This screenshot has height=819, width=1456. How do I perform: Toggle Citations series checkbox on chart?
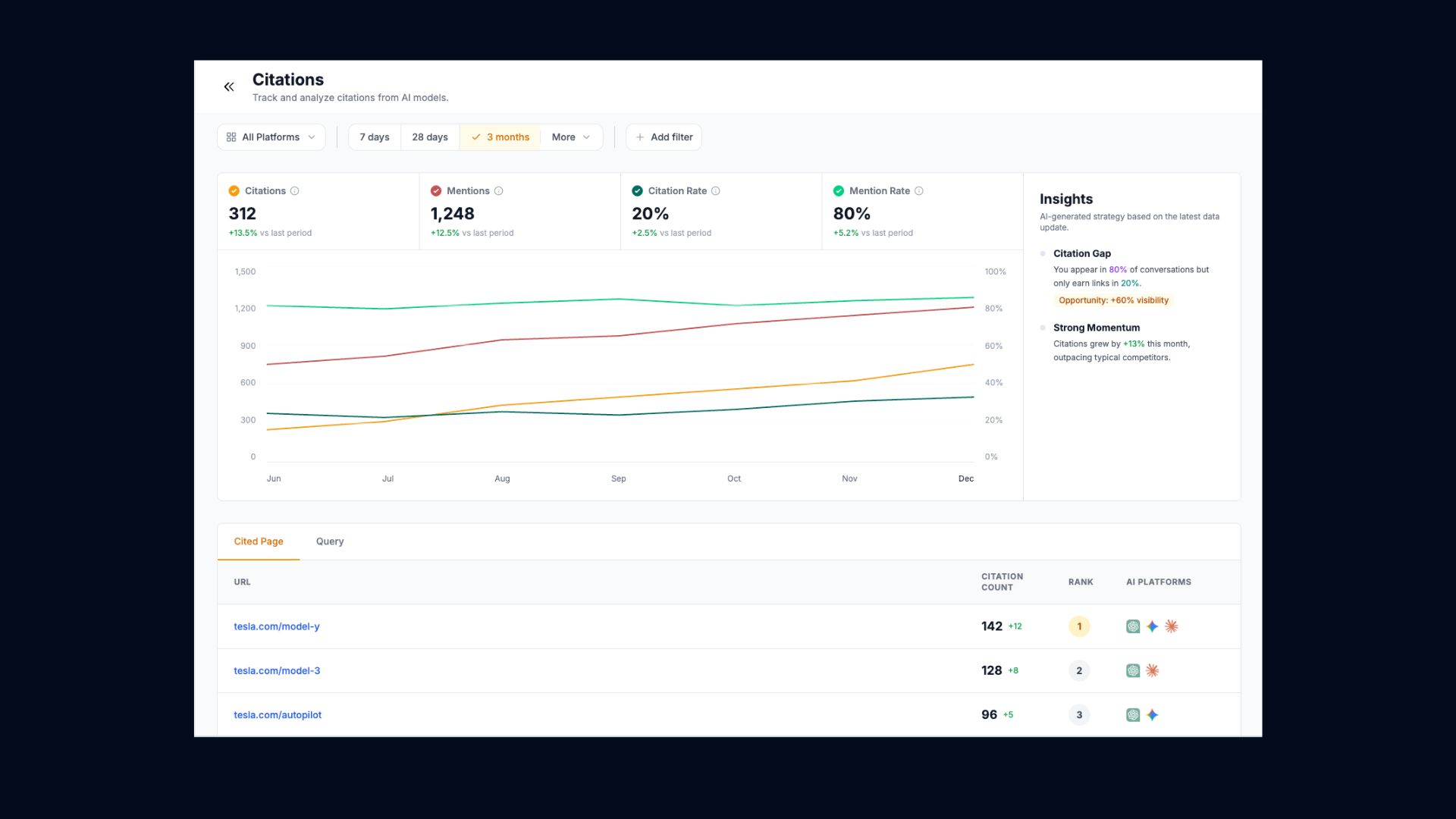(x=234, y=191)
